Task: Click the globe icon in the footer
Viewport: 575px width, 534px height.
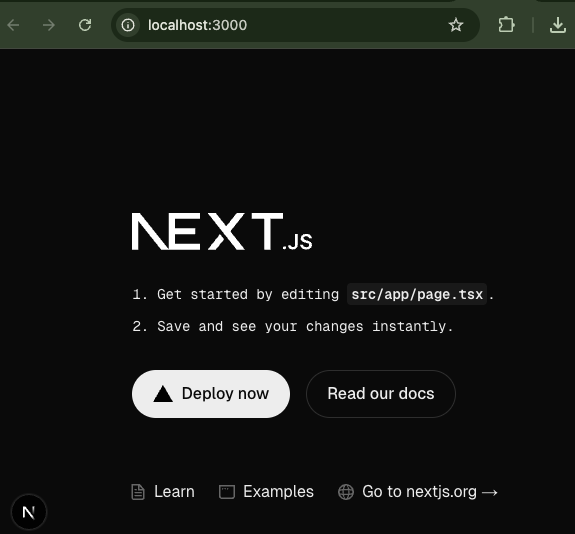Action: click(x=346, y=492)
